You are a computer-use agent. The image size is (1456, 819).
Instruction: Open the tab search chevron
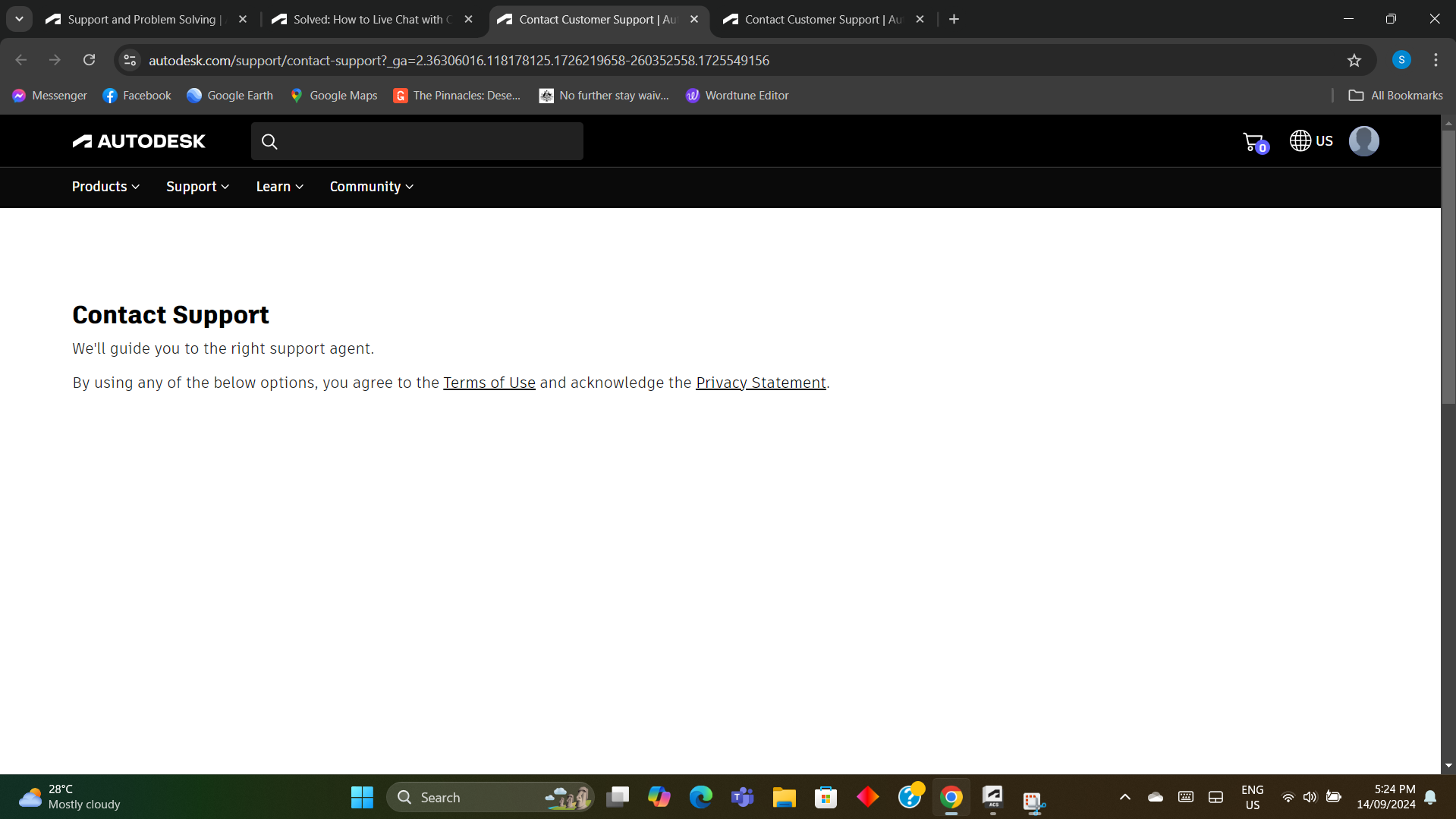(19, 19)
